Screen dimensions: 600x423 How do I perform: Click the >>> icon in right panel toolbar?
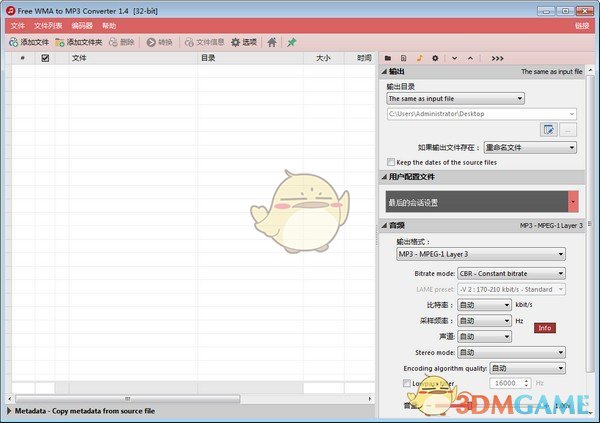[497, 58]
